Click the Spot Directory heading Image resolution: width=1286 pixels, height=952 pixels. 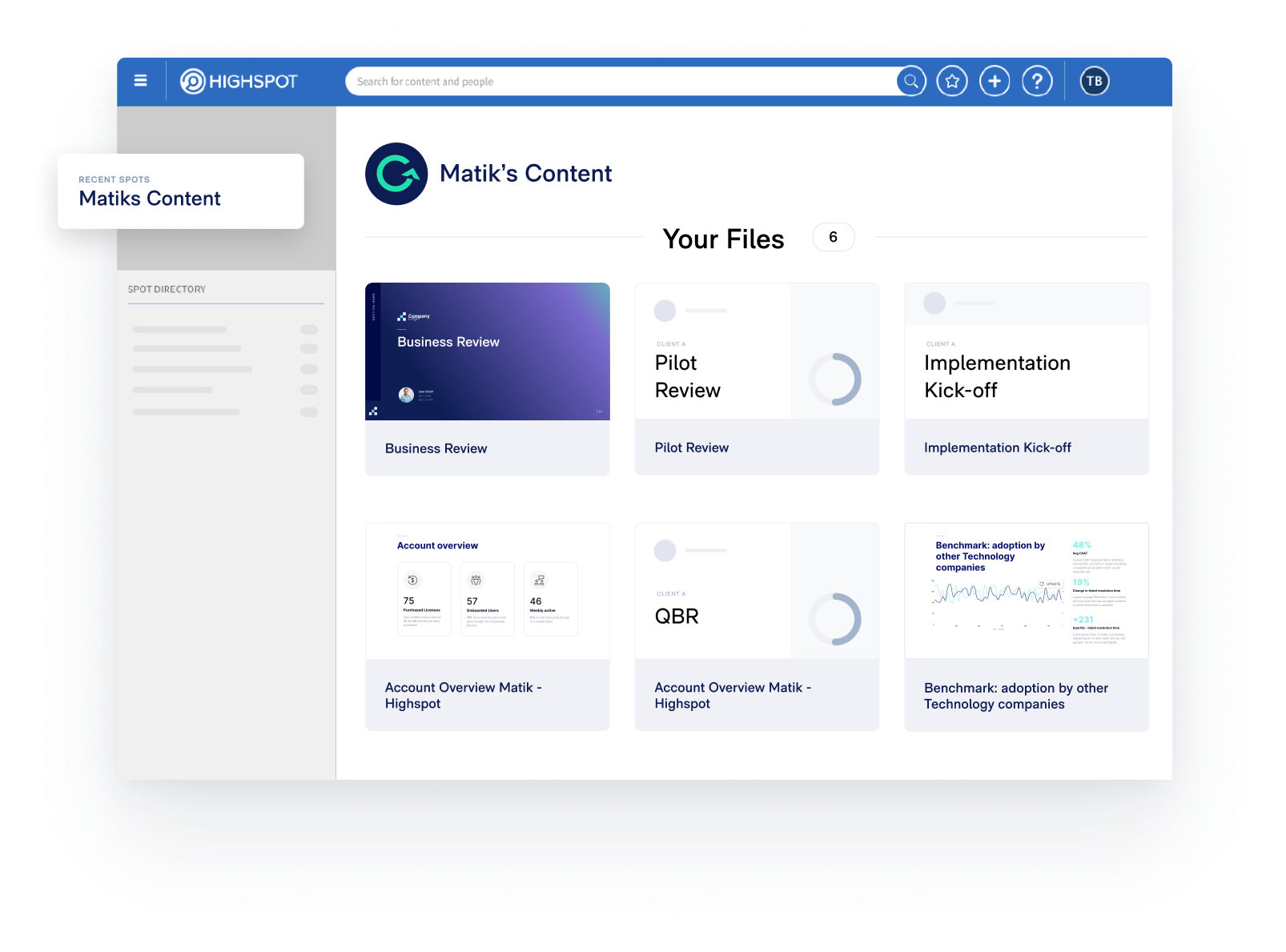tap(167, 289)
